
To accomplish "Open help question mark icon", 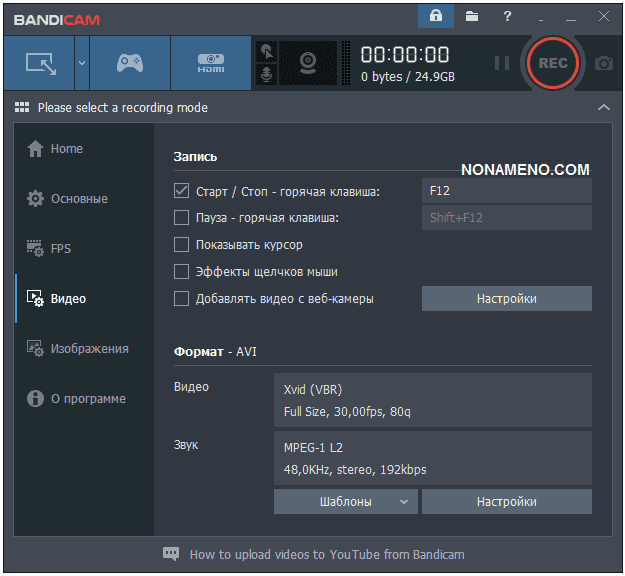I will [x=508, y=16].
